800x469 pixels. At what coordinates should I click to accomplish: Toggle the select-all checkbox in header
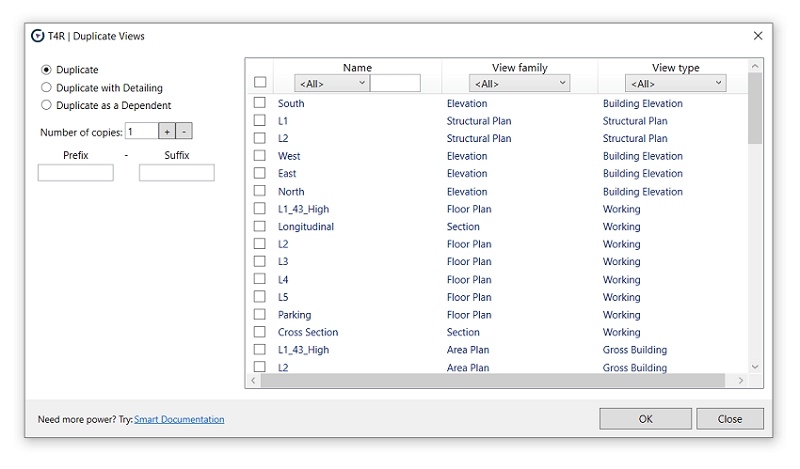click(x=260, y=82)
